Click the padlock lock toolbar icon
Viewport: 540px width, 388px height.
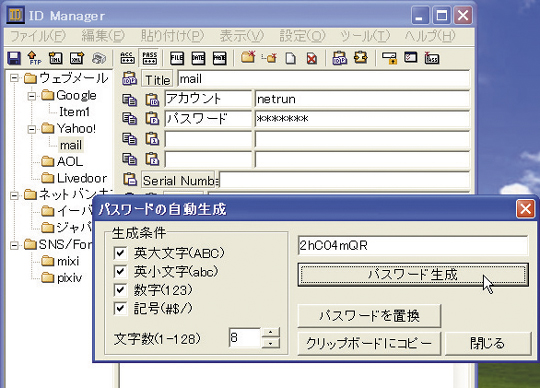point(389,58)
